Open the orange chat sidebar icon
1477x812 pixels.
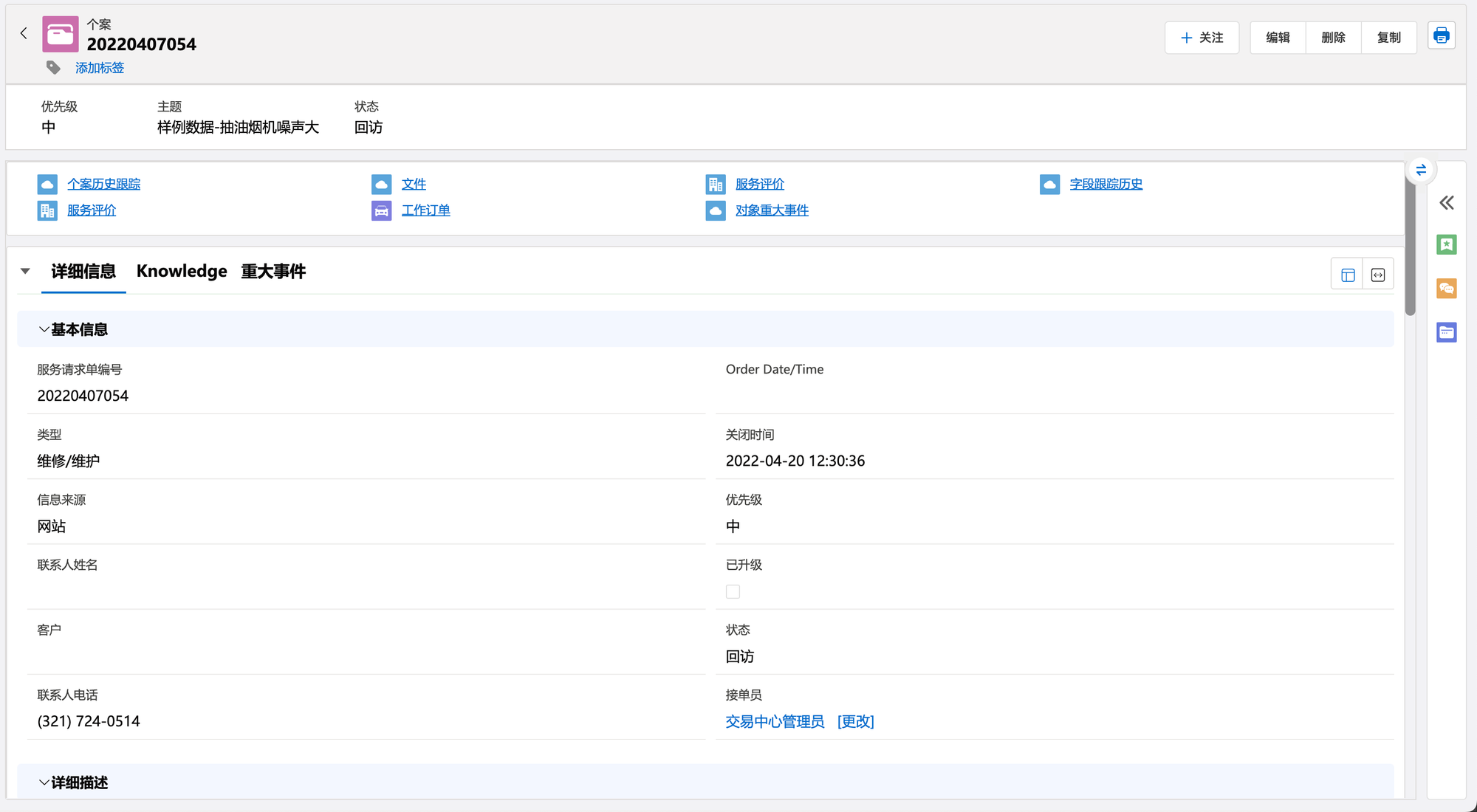click(1446, 288)
